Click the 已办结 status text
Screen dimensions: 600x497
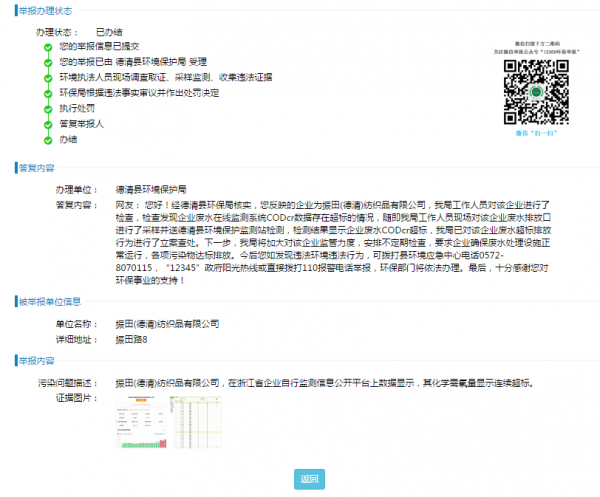pyautogui.click(x=107, y=32)
